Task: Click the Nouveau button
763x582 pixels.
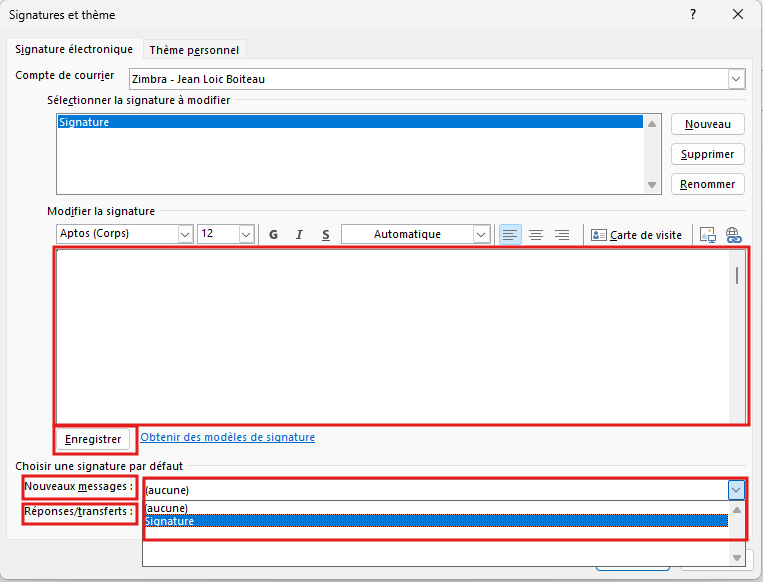Action: (x=708, y=125)
